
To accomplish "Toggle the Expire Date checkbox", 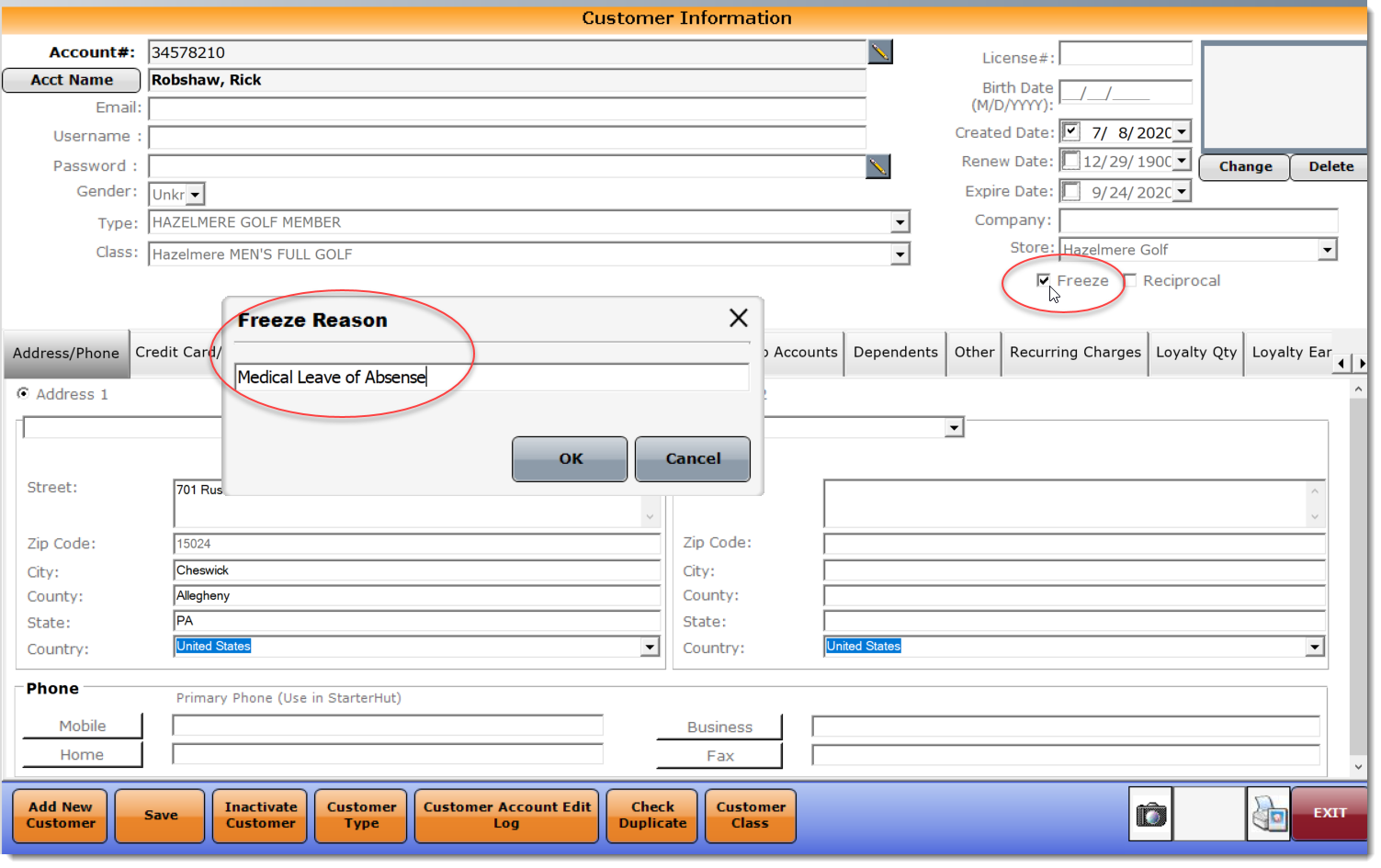I will [1070, 191].
